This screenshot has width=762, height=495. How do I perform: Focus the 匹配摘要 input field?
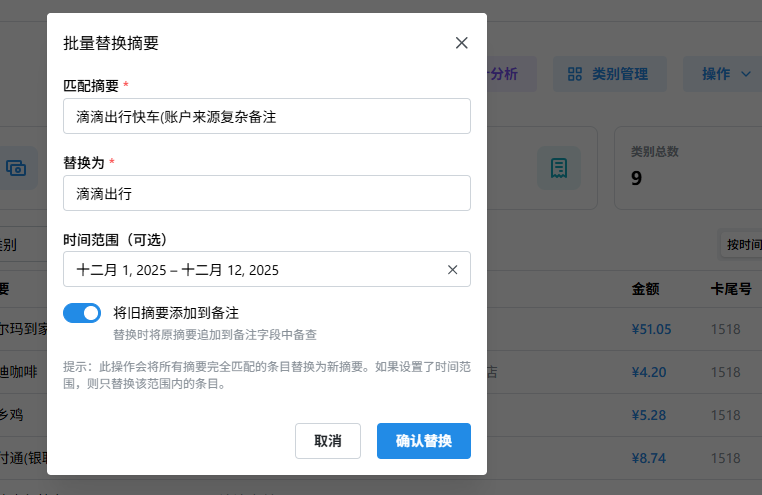point(266,116)
